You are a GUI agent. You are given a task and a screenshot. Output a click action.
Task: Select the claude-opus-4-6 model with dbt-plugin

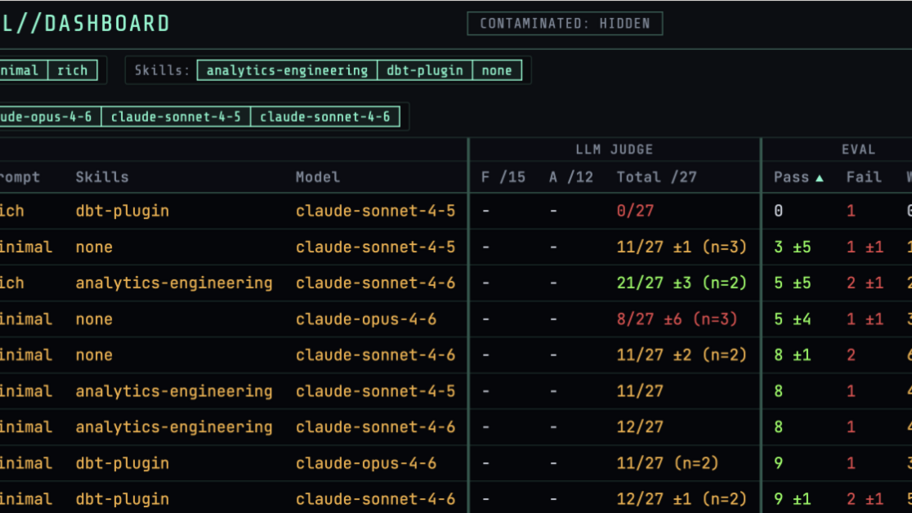coord(366,463)
